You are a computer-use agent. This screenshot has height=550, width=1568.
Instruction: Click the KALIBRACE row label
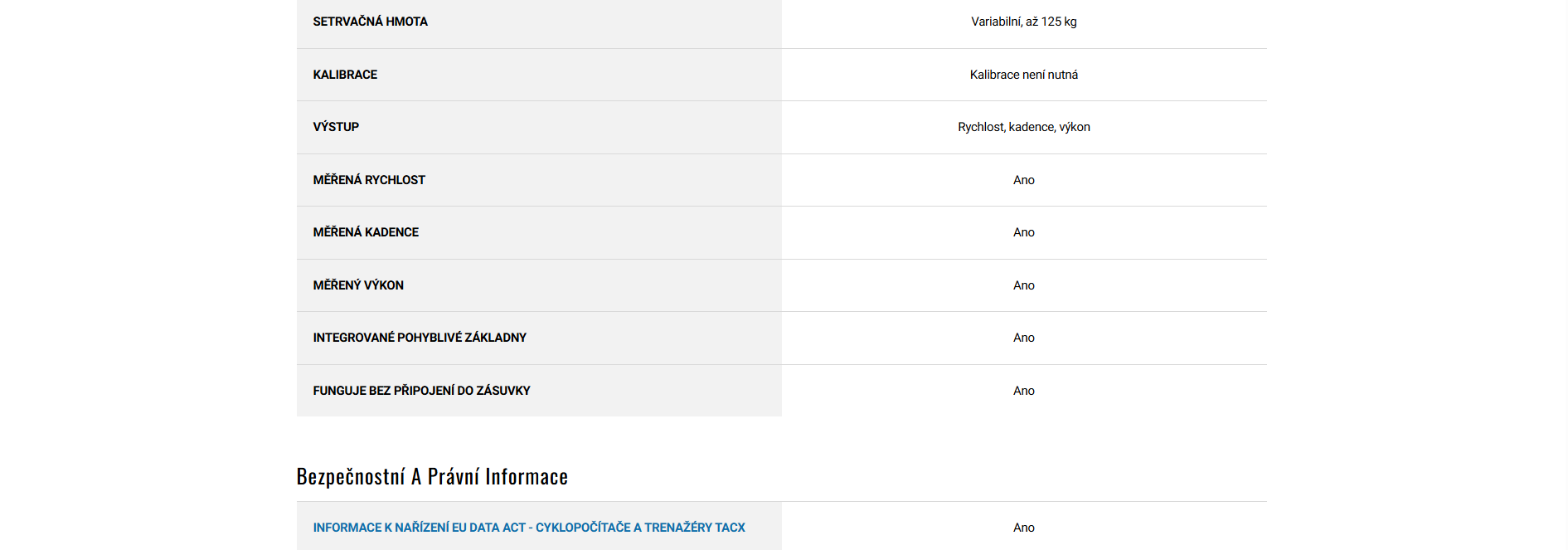[345, 75]
